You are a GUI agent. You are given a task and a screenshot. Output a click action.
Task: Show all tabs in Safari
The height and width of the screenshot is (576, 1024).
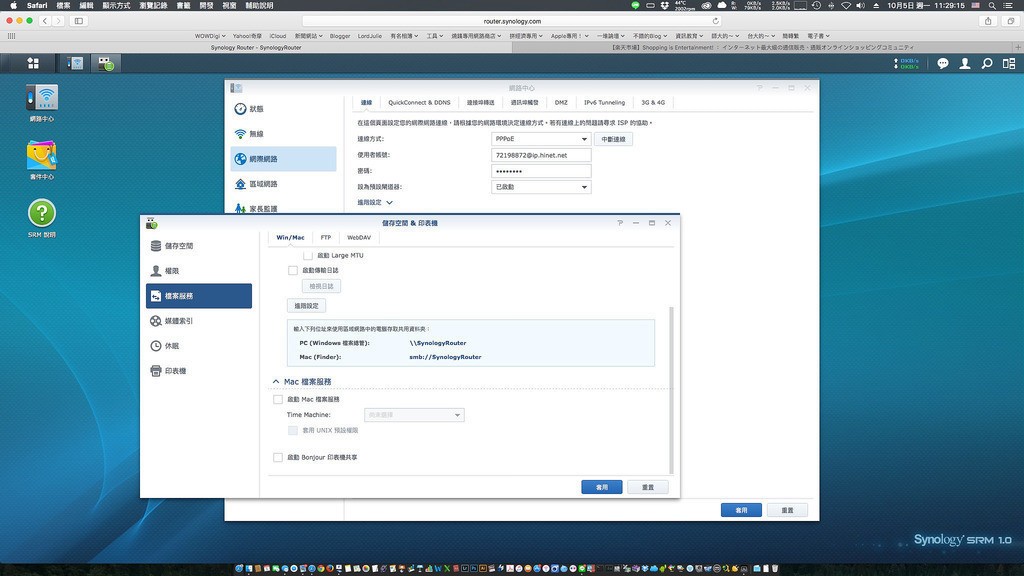point(1010,21)
